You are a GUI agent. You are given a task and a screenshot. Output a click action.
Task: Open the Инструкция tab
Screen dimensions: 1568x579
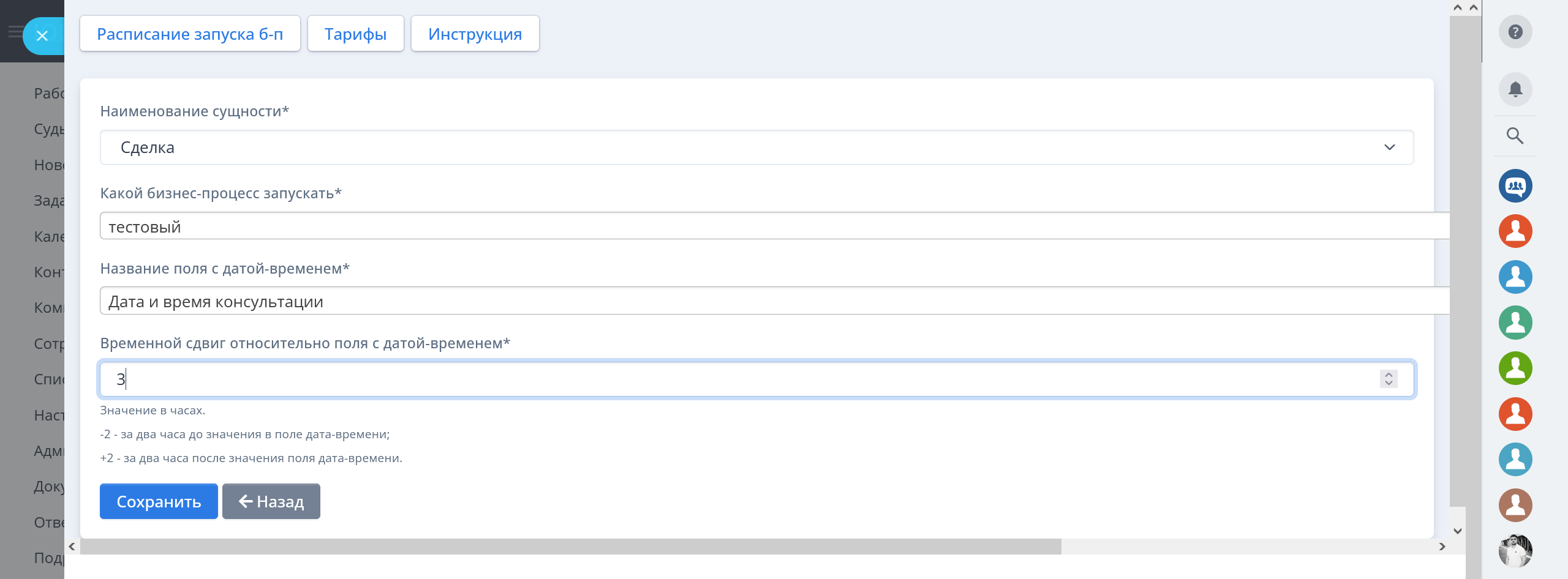[x=475, y=34]
